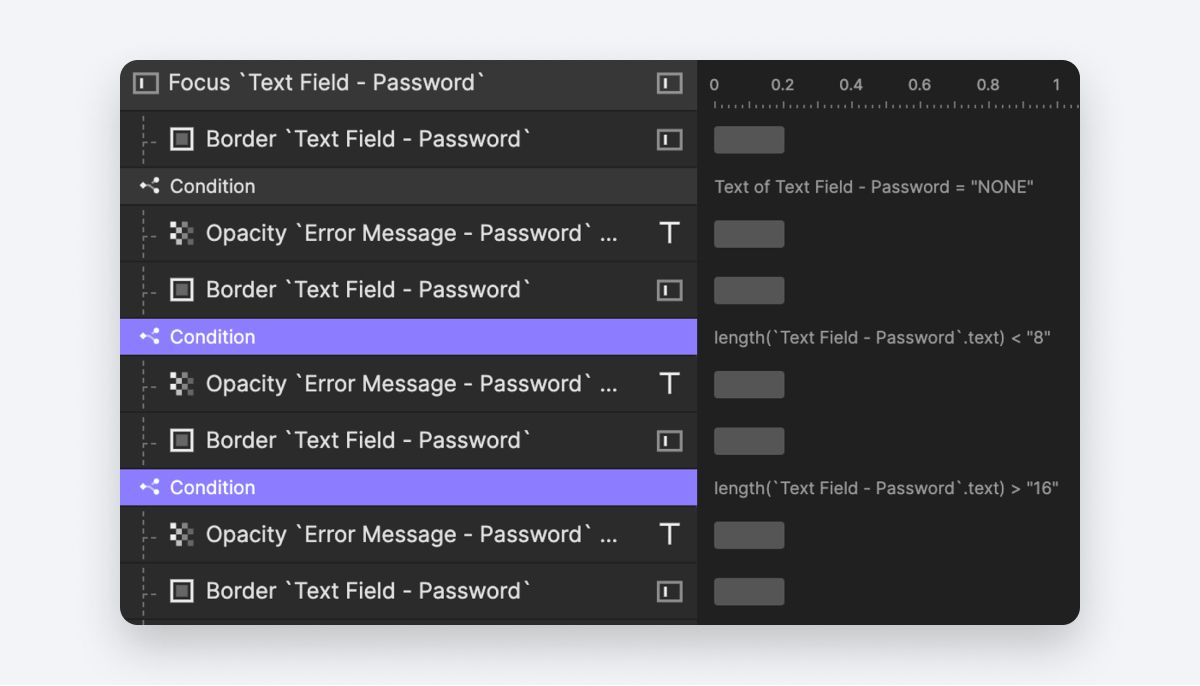Click the Border response icon on first Border row
The image size is (1200, 686).
click(181, 139)
